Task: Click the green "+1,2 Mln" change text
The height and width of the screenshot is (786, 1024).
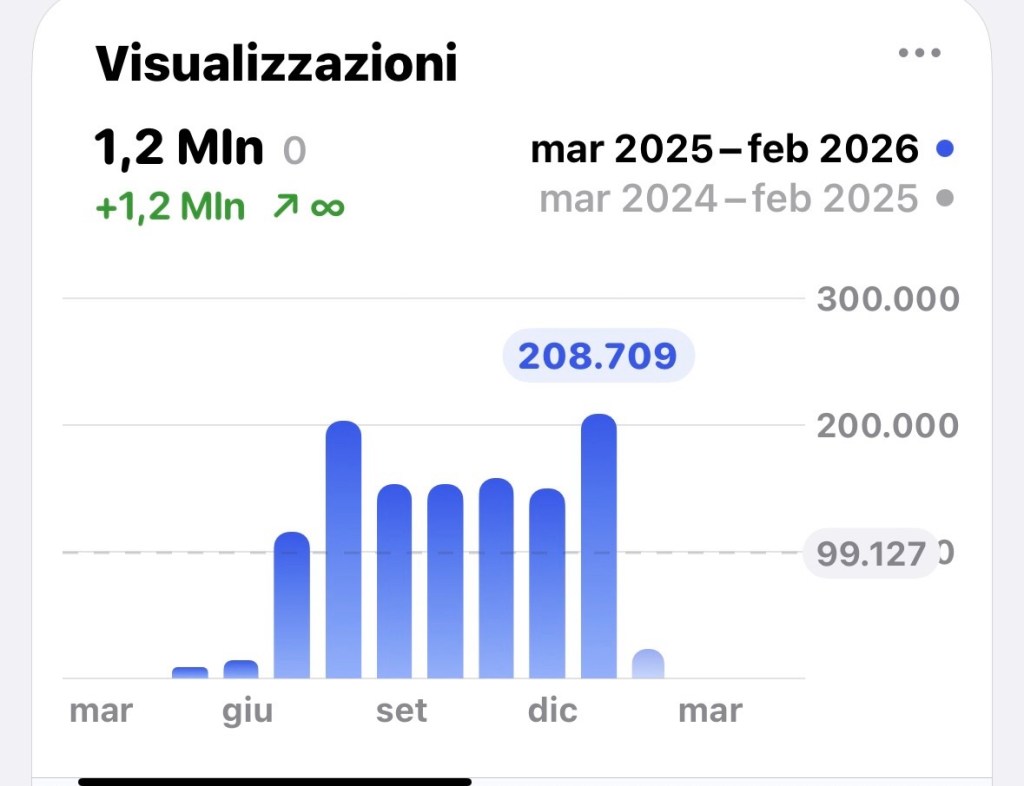Action: tap(170, 207)
